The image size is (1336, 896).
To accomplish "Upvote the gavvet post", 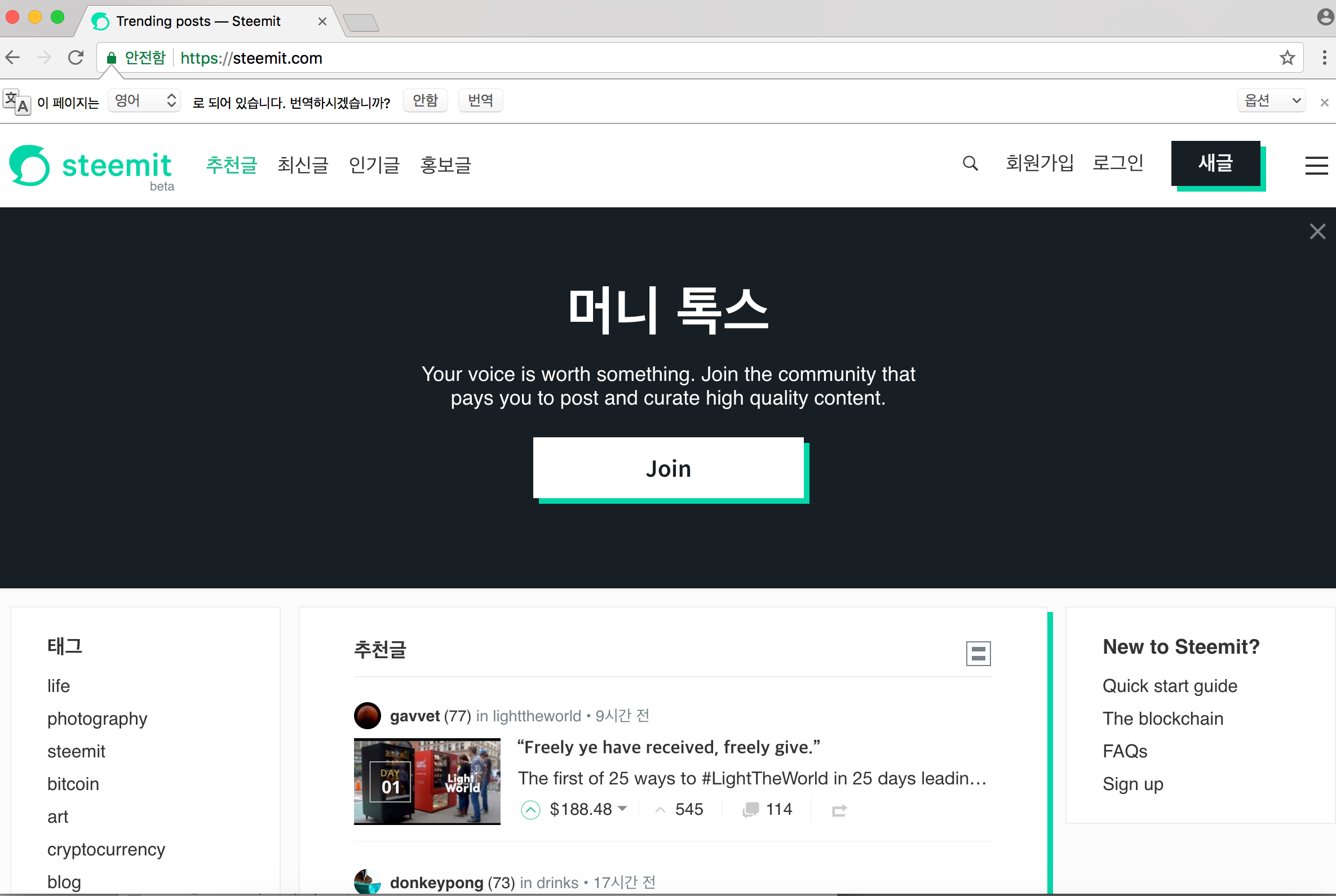I will pyautogui.click(x=530, y=810).
